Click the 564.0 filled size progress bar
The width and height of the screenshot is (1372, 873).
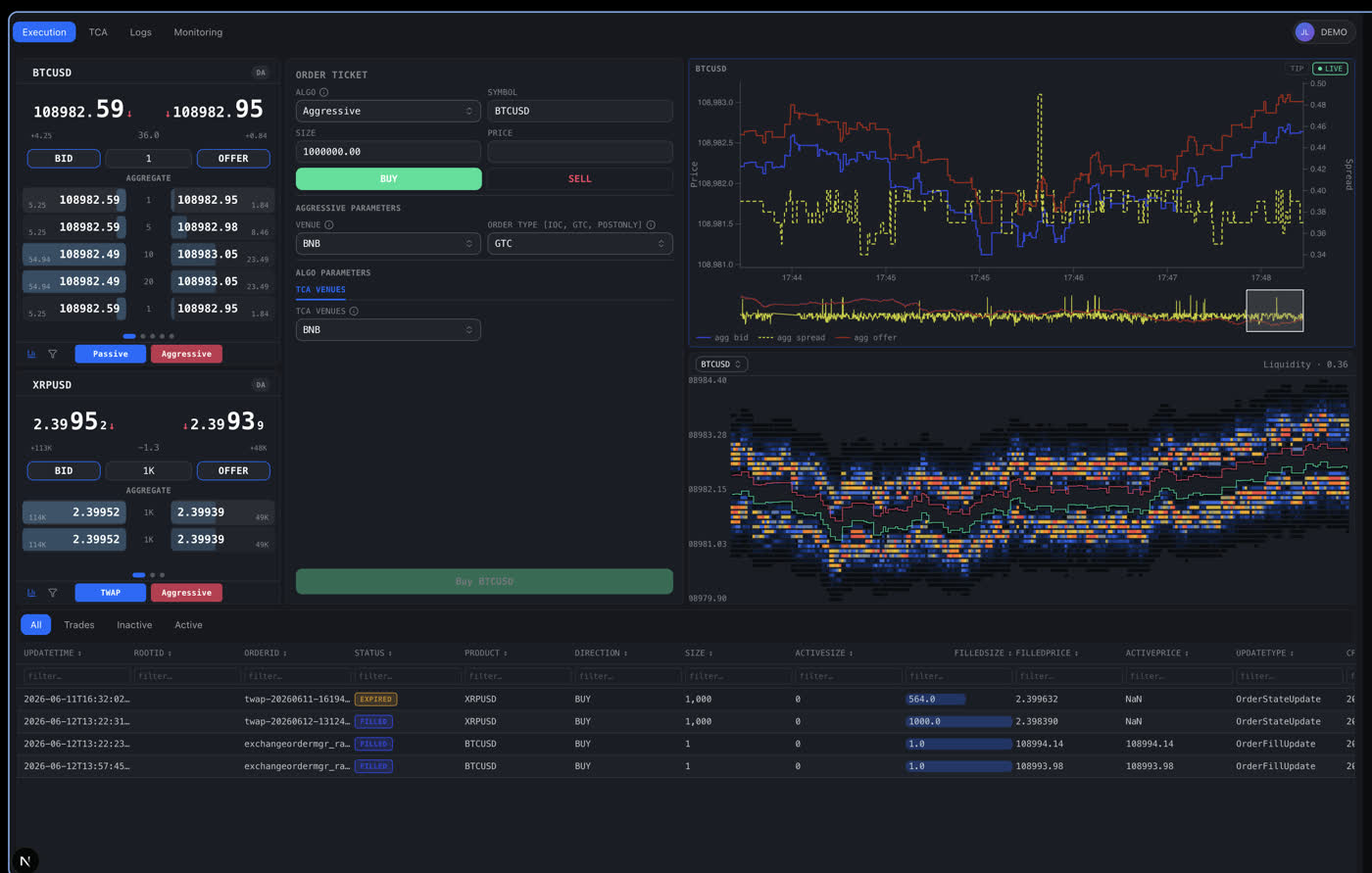point(936,700)
